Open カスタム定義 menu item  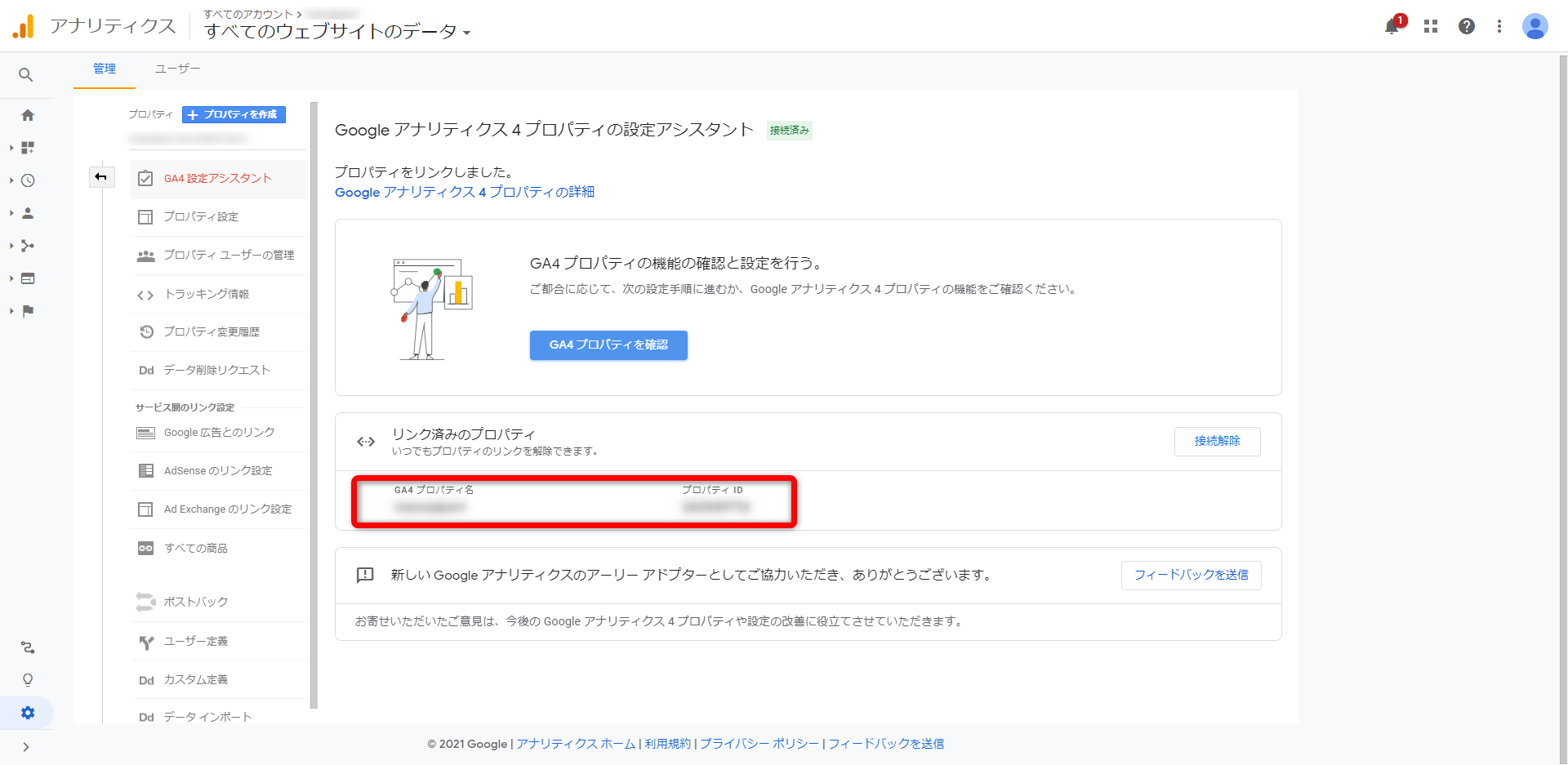tap(217, 680)
